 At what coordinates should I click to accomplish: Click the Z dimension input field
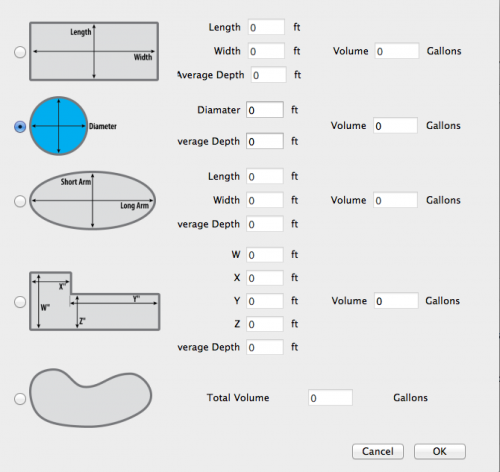pyautogui.click(x=265, y=324)
